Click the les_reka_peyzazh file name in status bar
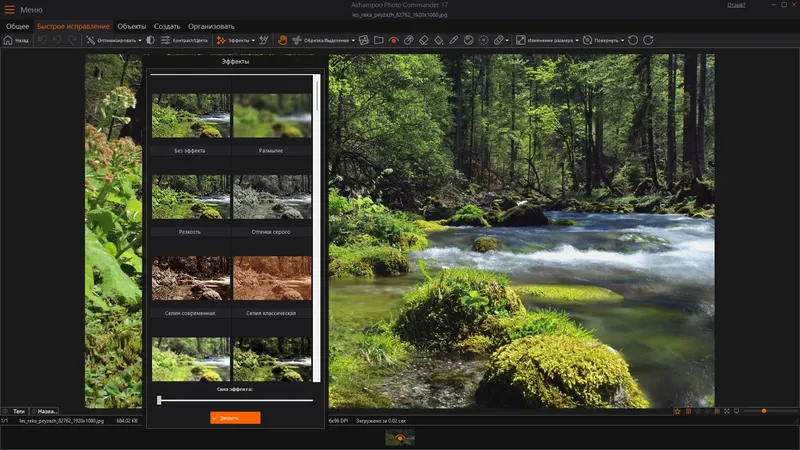Screen dimensions: 800x450 [x=62, y=421]
